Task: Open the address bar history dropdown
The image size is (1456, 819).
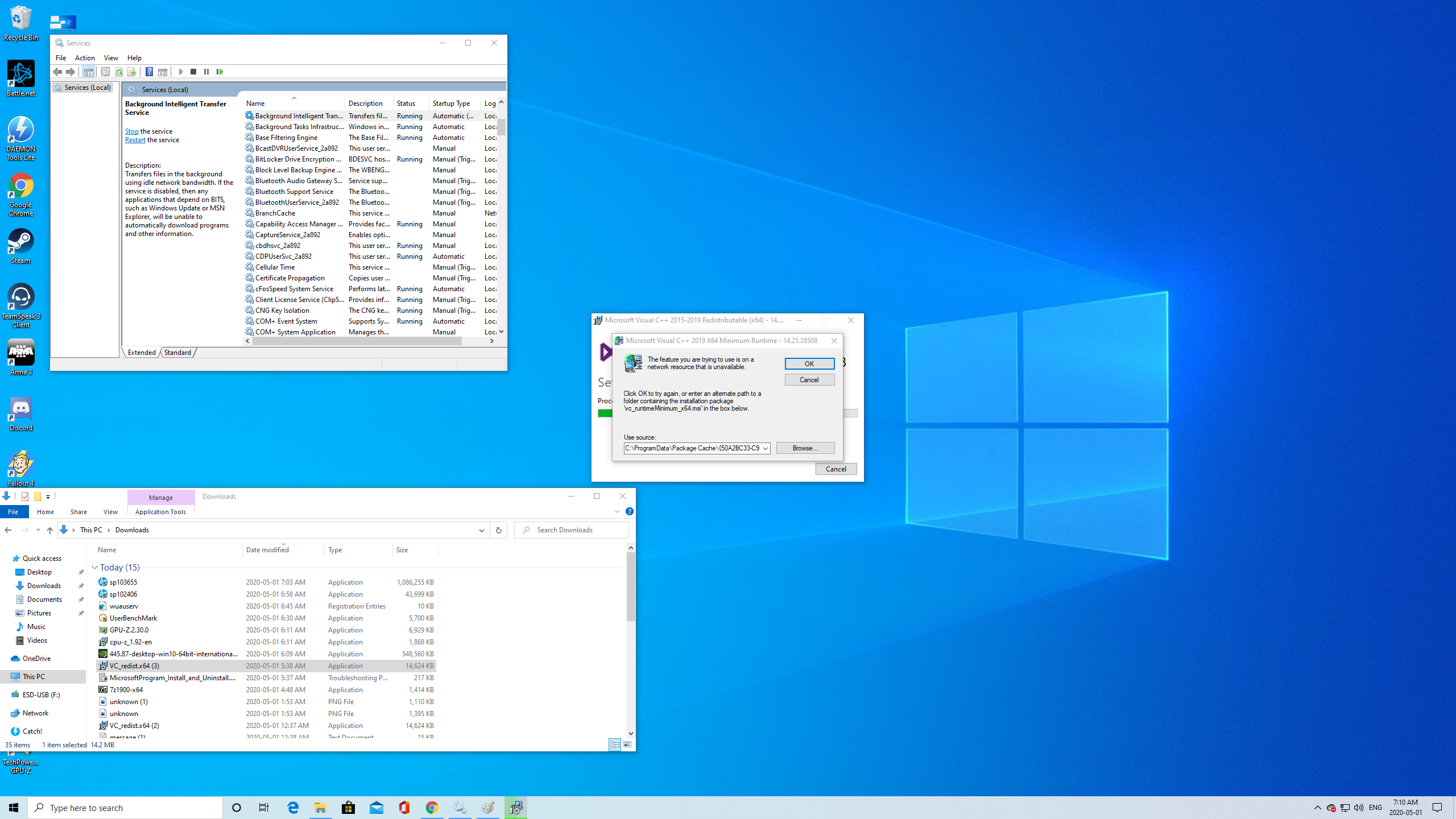Action: pyautogui.click(x=481, y=530)
